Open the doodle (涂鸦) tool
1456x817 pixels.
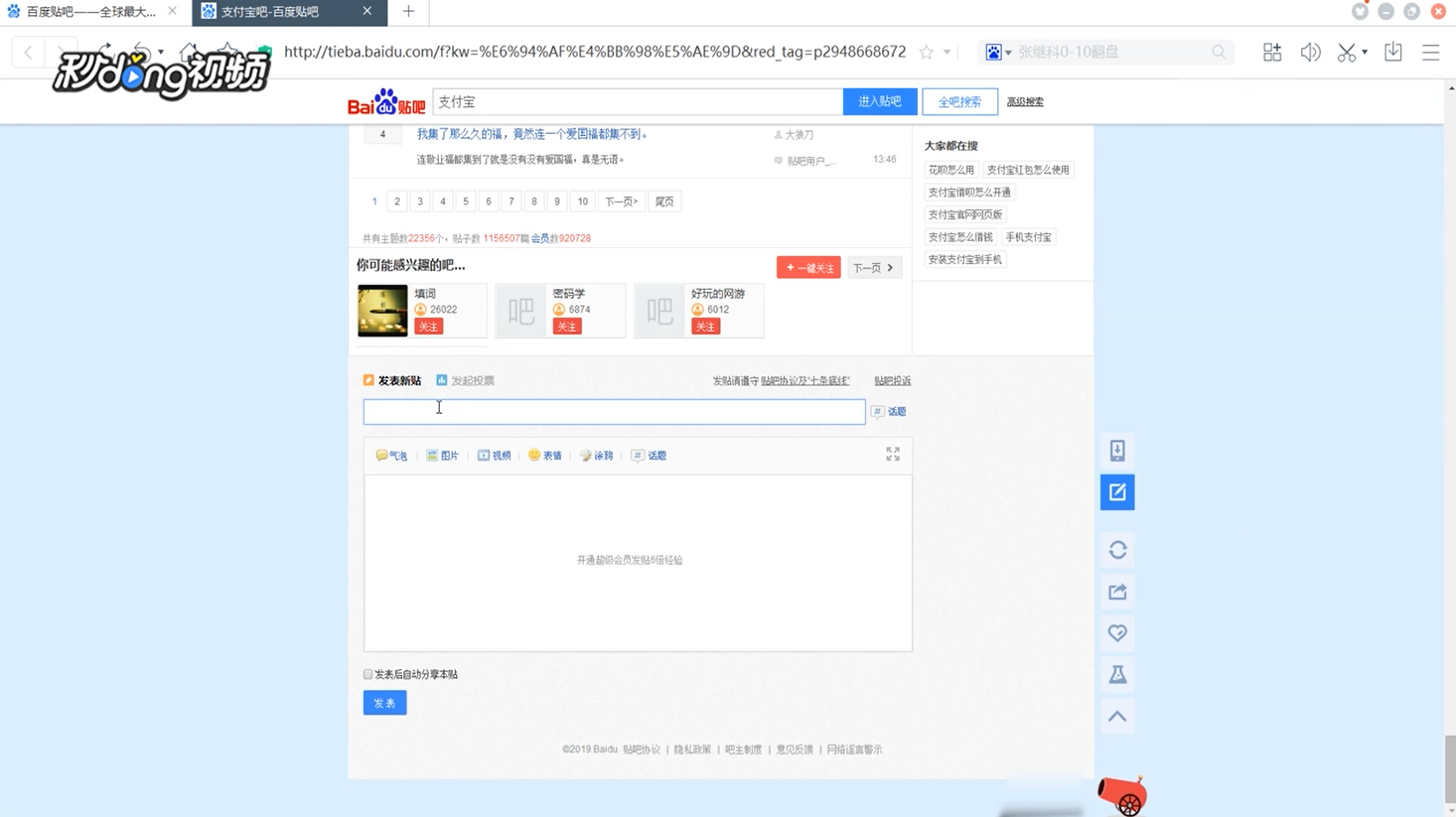coord(597,456)
